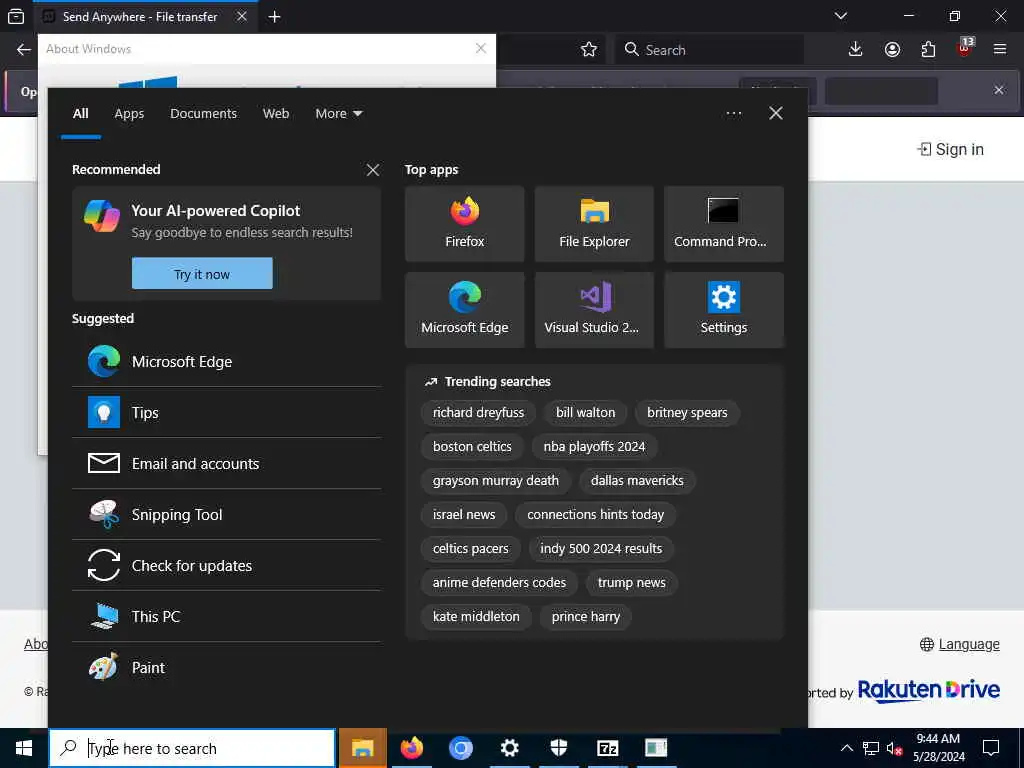This screenshot has height=768, width=1024.
Task: Open Firefox hamburger menu
Action: coord(1000,50)
